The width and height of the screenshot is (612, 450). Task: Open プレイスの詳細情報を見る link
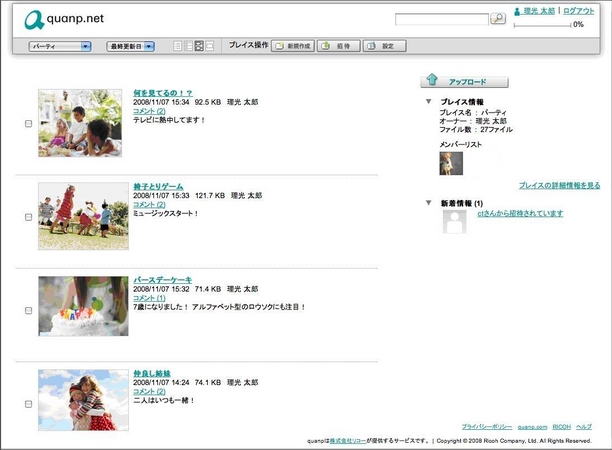click(x=559, y=186)
